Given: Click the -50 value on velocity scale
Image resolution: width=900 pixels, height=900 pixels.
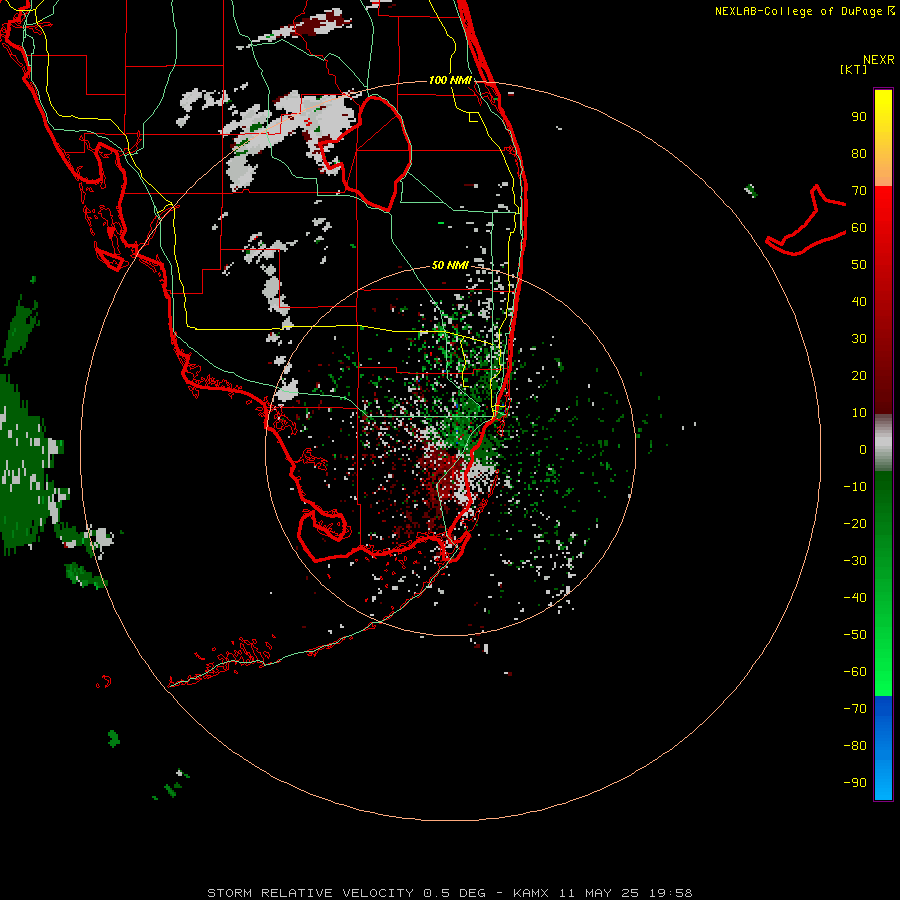Looking at the screenshot, I should [855, 635].
